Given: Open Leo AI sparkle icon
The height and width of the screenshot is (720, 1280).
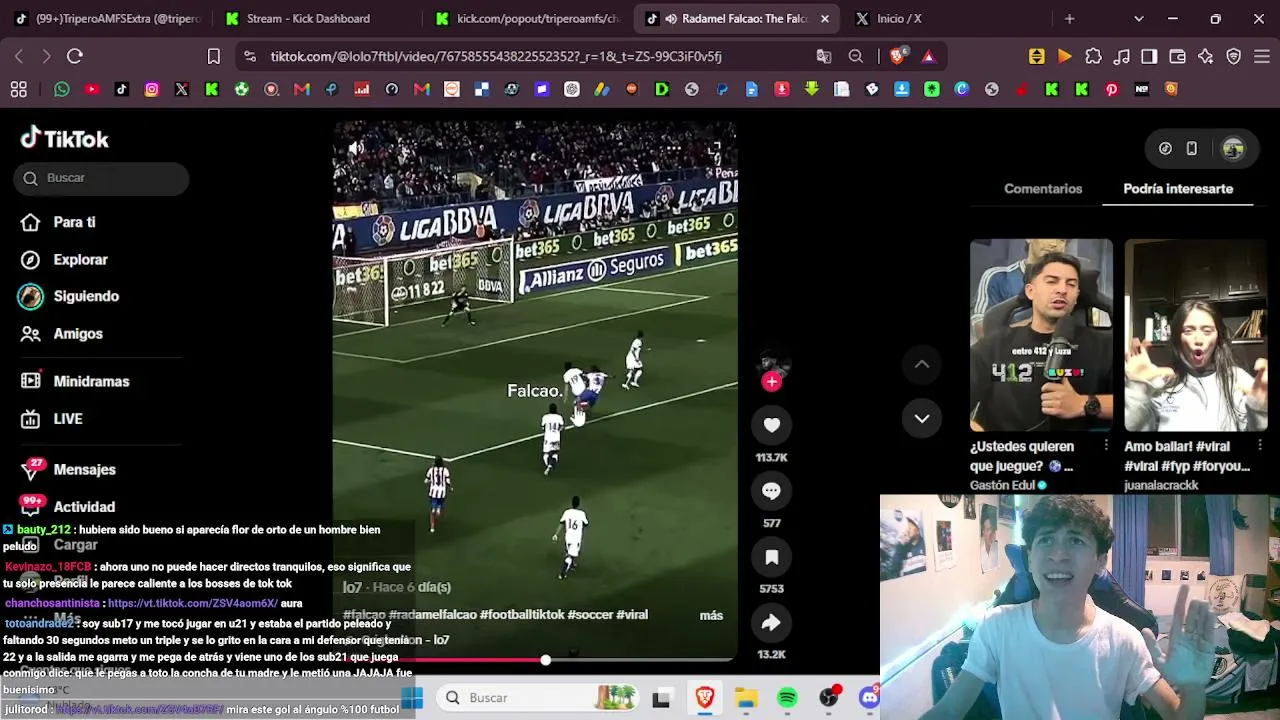Looking at the screenshot, I should click(x=1205, y=56).
